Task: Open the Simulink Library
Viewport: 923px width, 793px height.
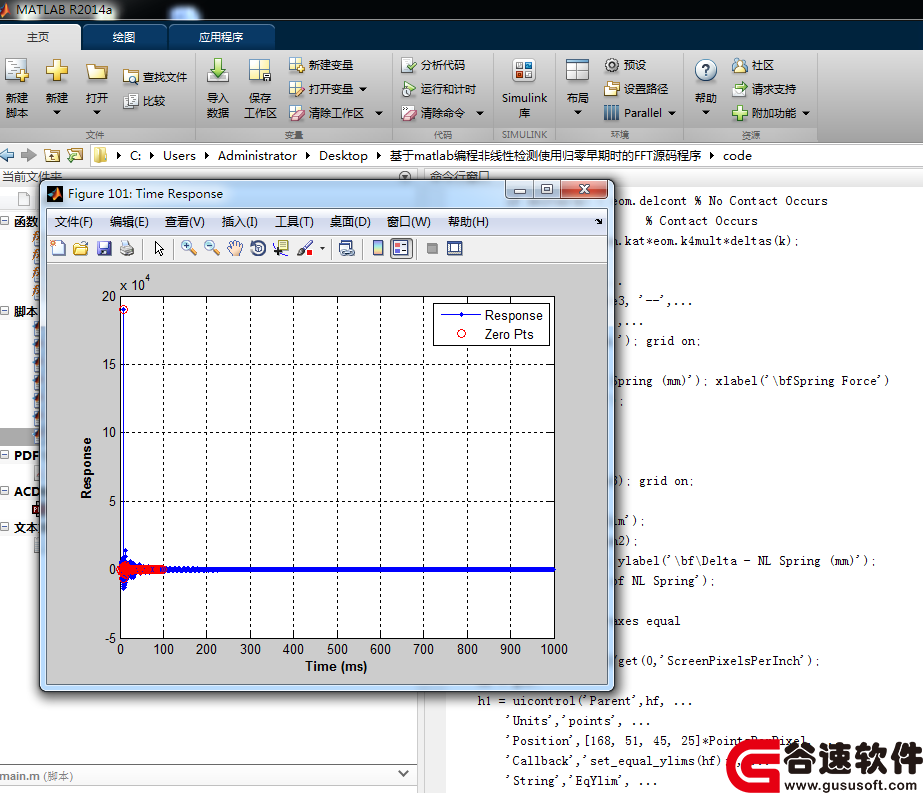Action: point(524,89)
